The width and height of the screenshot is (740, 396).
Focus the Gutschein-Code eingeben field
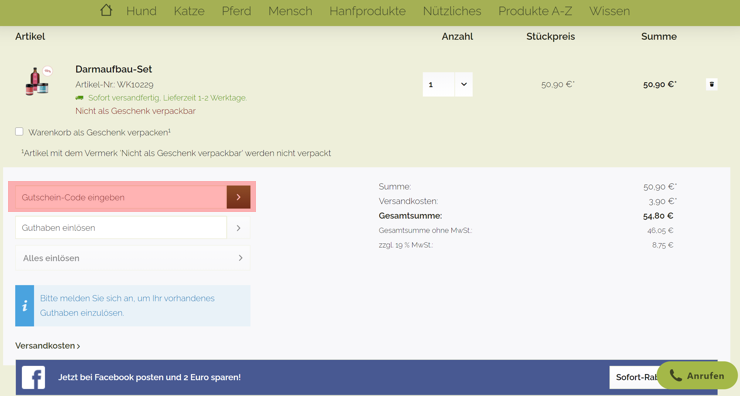(x=121, y=197)
